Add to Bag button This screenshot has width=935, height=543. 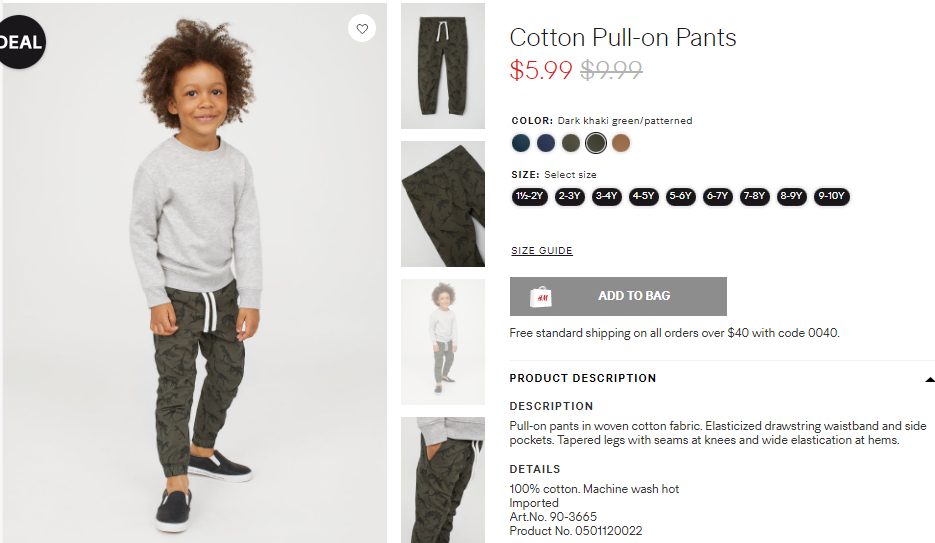click(x=618, y=296)
